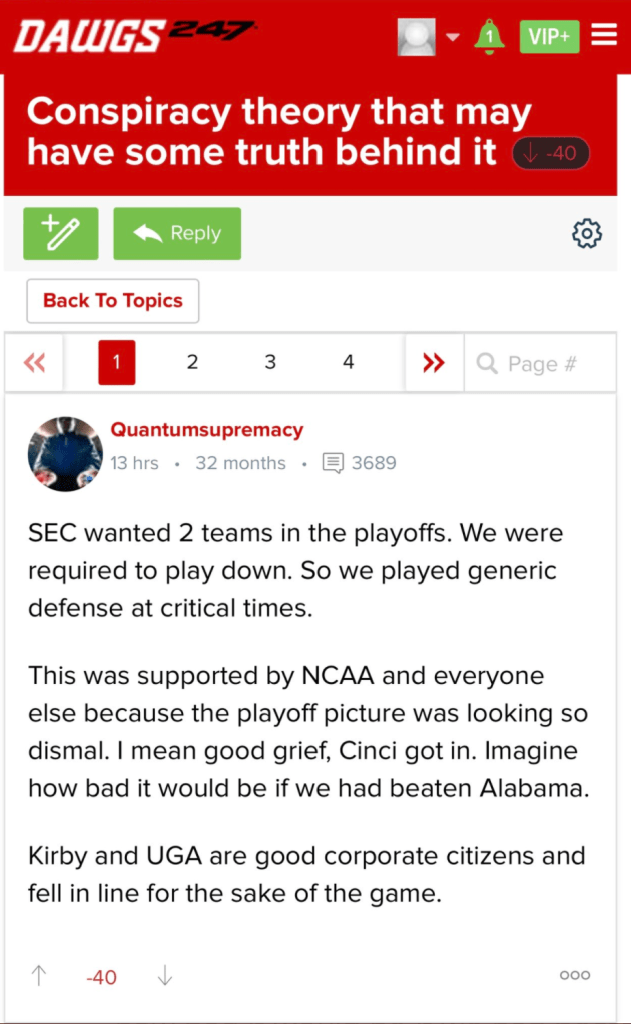631x1024 pixels.
Task: Click the notification bell icon
Action: pos(489,36)
